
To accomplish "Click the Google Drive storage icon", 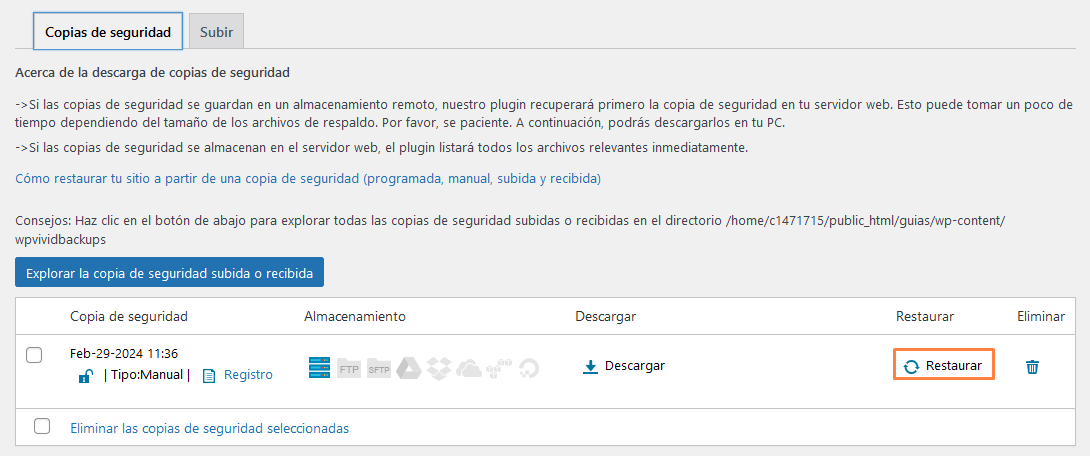I will tap(409, 367).
